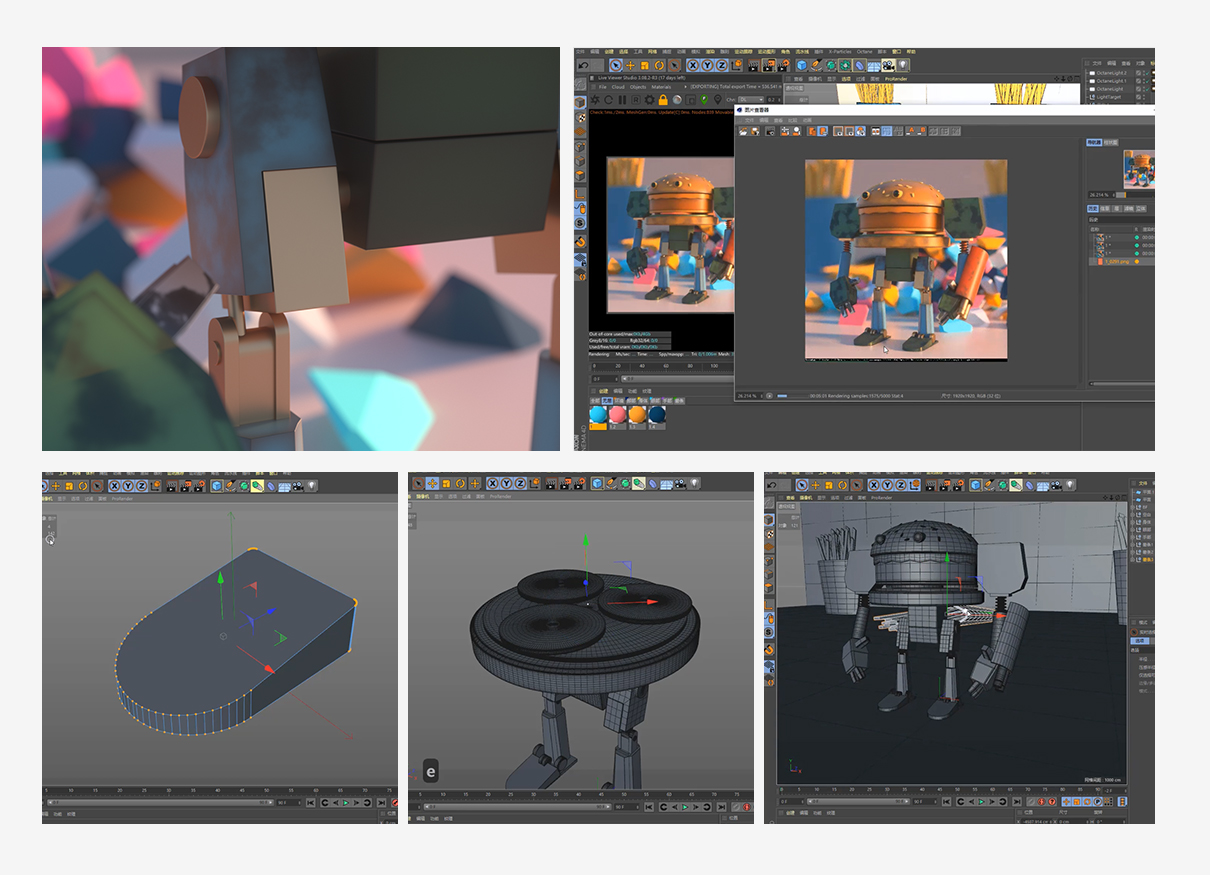
Task: Select OctaneLight.2 in object manager
Action: (1111, 73)
